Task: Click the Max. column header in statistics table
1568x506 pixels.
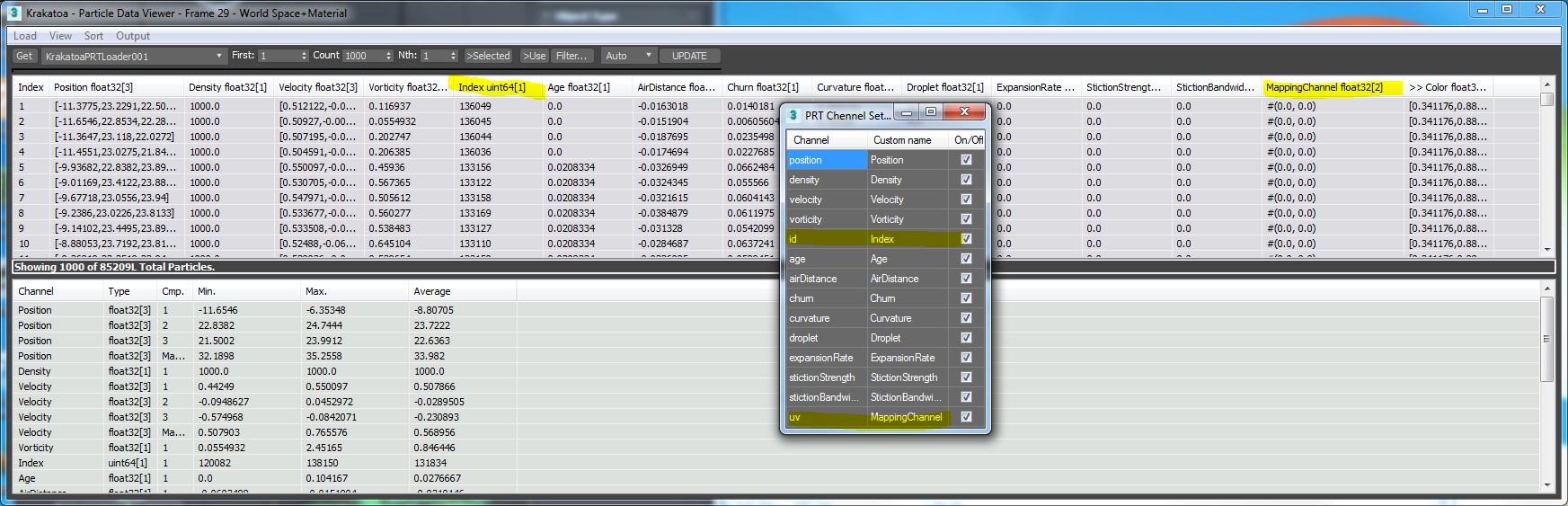Action: pyautogui.click(x=355, y=291)
